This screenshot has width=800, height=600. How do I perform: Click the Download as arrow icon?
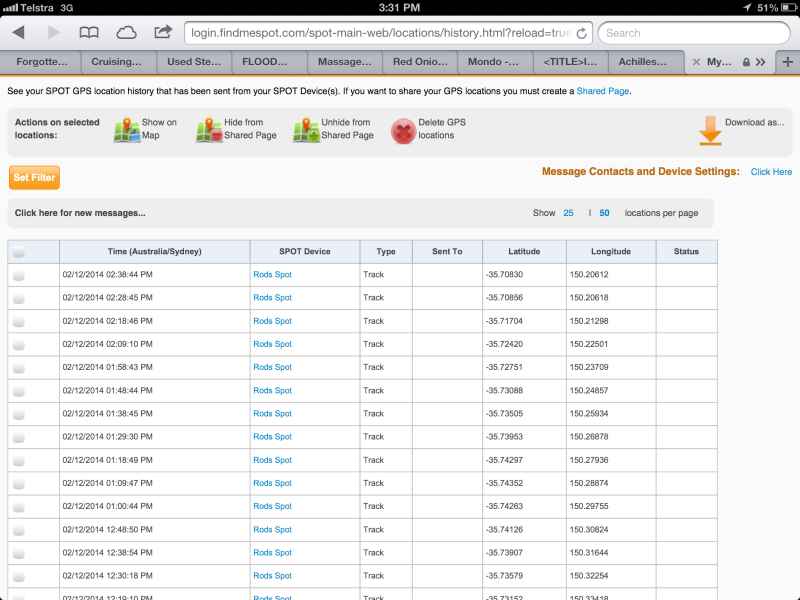(710, 129)
